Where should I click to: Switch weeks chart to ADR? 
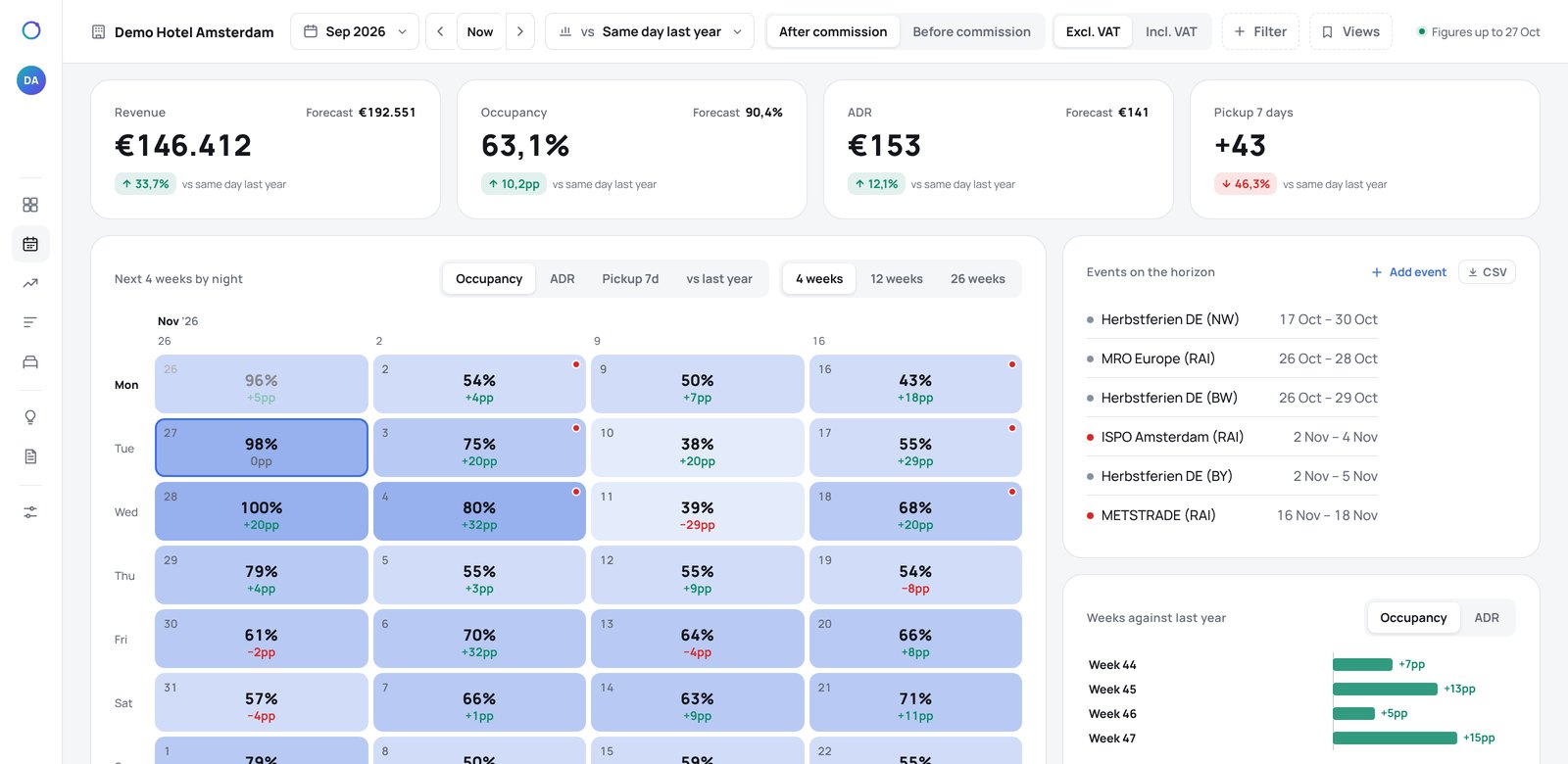coord(1487,618)
